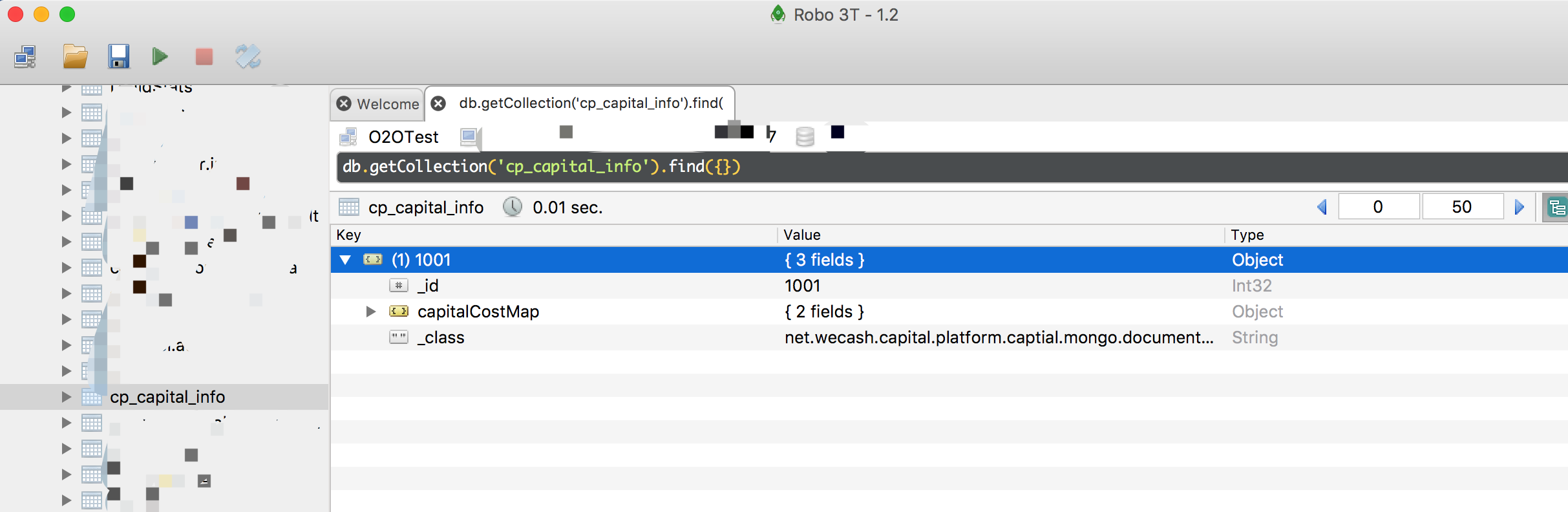The width and height of the screenshot is (1568, 512).
Task: Click the skip count field showing 0
Action: pos(1378,208)
